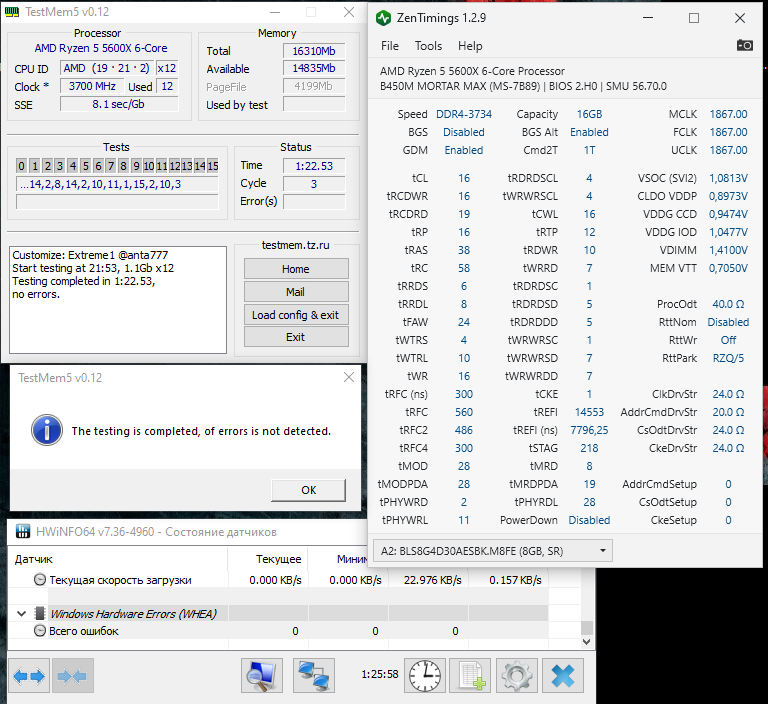Click the WHEA chip icon
768x704 pixels.
click(x=40, y=613)
